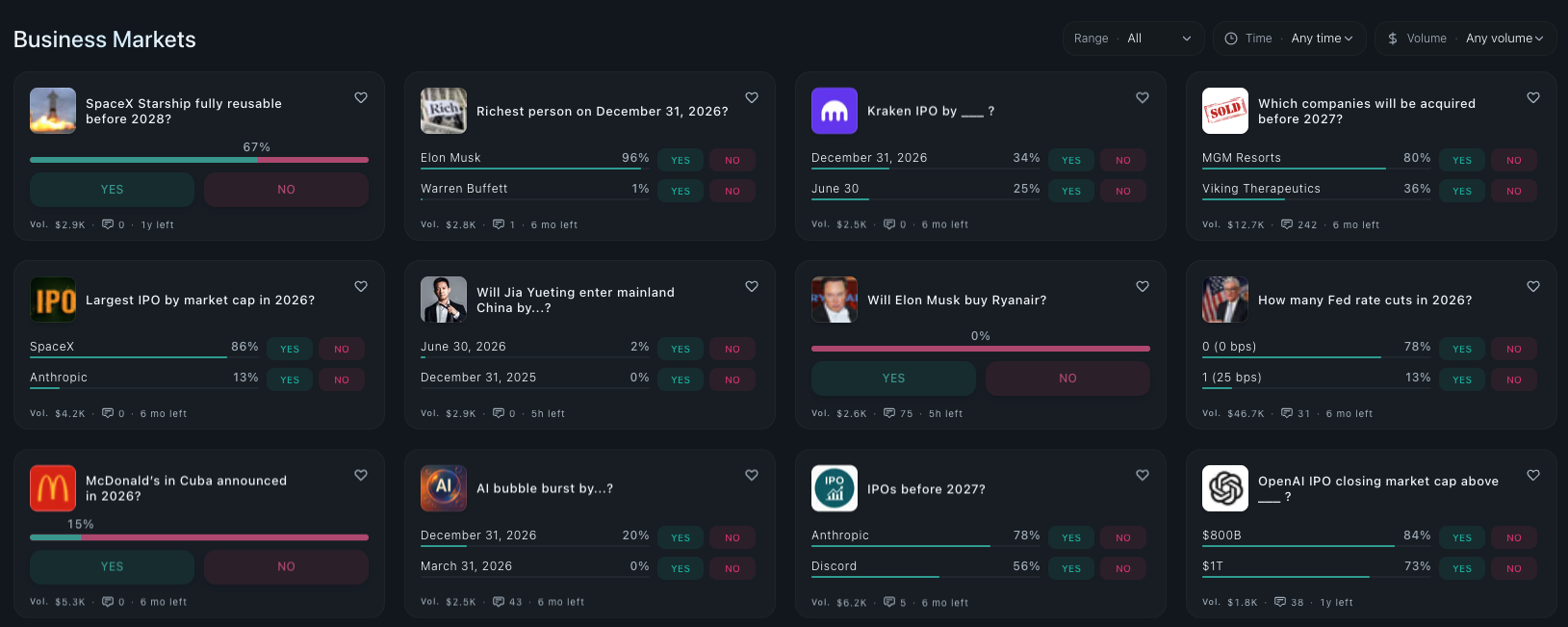
Task: Favorite the Fed rate cuts heart icon
Action: click(1533, 286)
